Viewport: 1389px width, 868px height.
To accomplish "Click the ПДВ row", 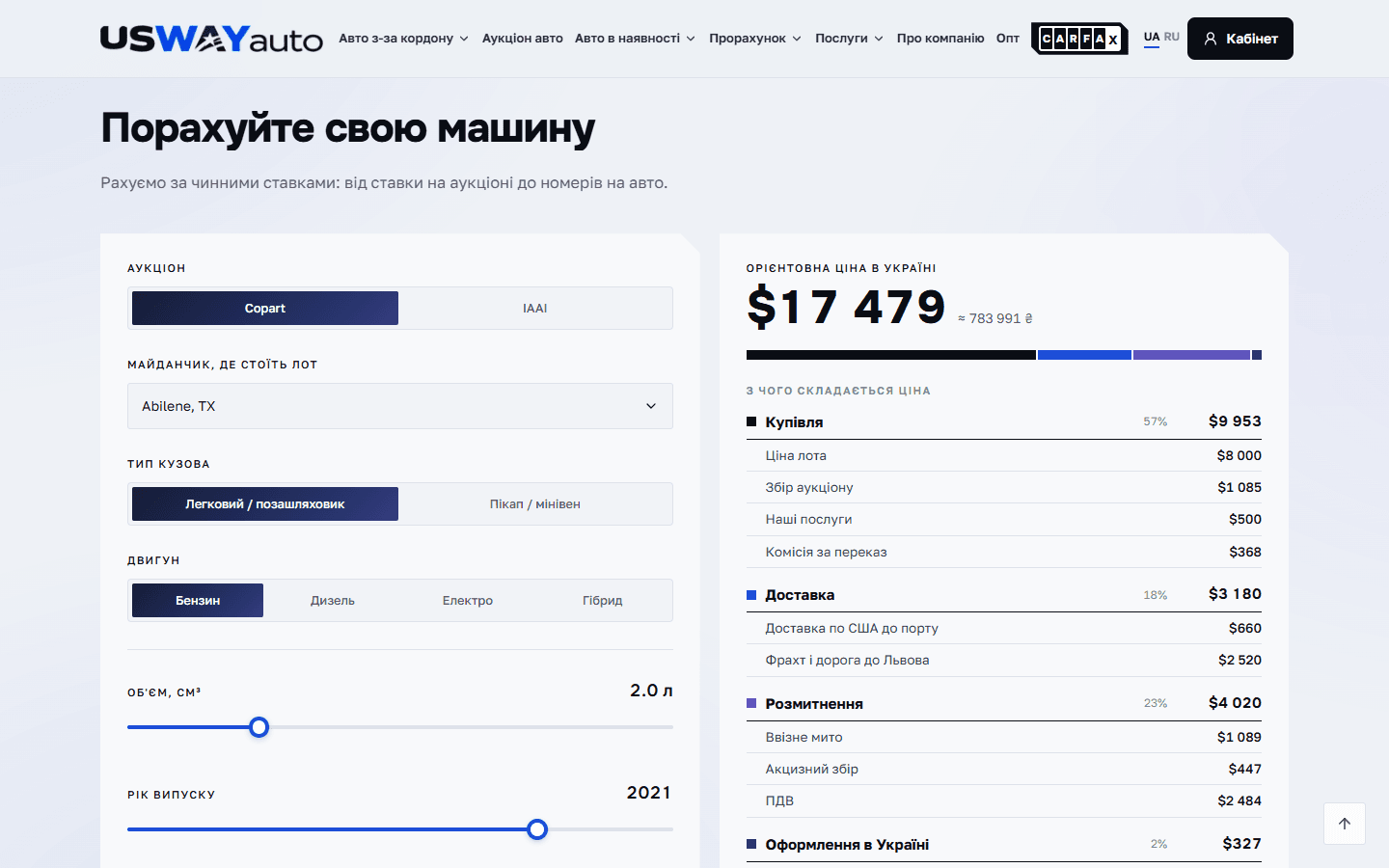I will click(x=1004, y=800).
